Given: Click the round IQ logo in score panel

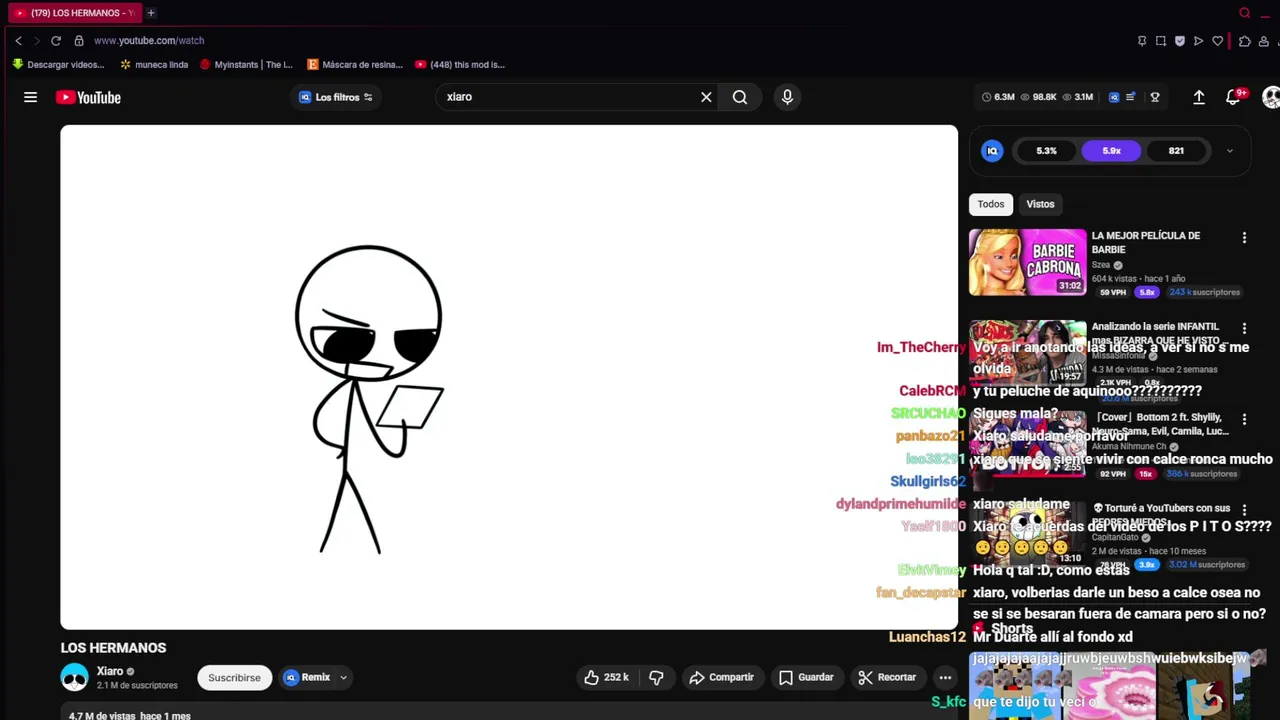Looking at the screenshot, I should coord(992,151).
